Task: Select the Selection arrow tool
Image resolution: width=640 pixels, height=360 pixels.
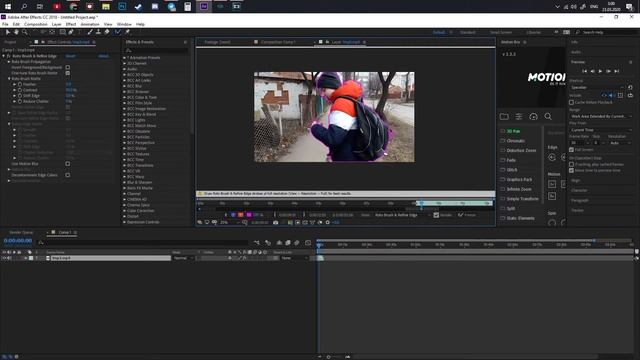Action: pyautogui.click(x=8, y=32)
